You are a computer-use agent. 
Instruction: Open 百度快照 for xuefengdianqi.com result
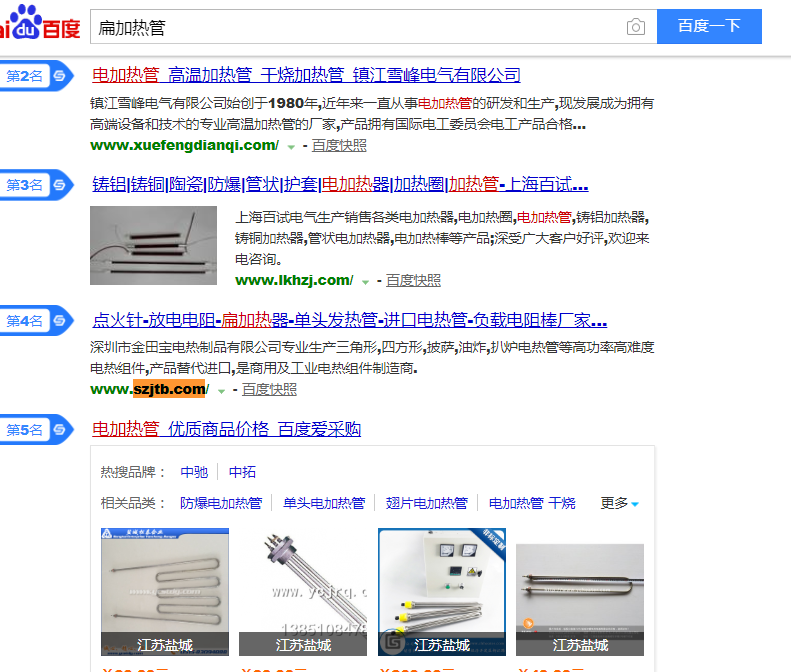tap(339, 146)
